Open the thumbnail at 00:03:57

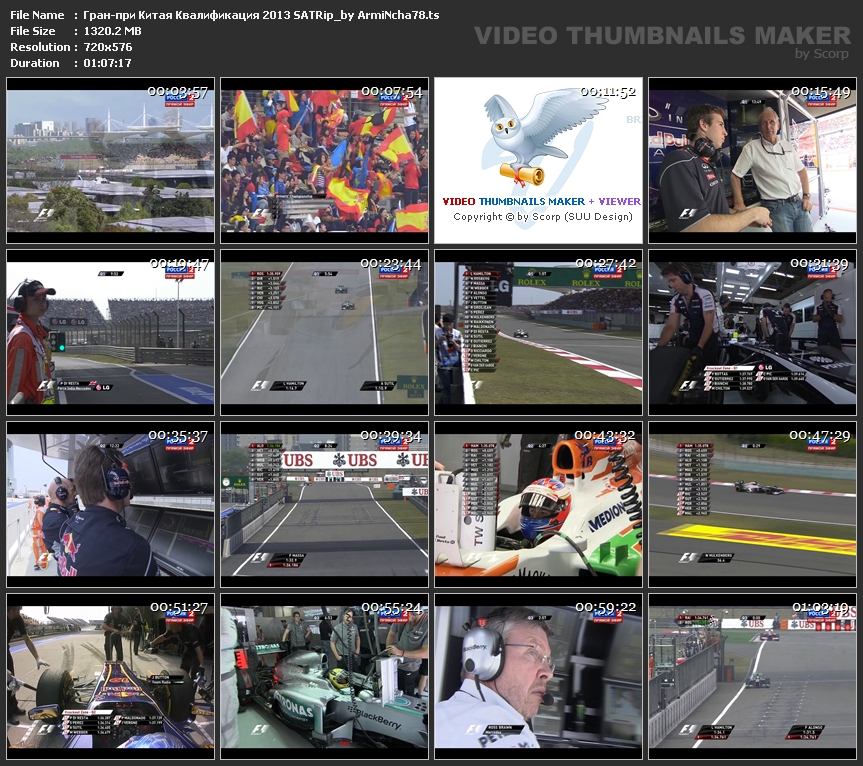(x=110, y=160)
